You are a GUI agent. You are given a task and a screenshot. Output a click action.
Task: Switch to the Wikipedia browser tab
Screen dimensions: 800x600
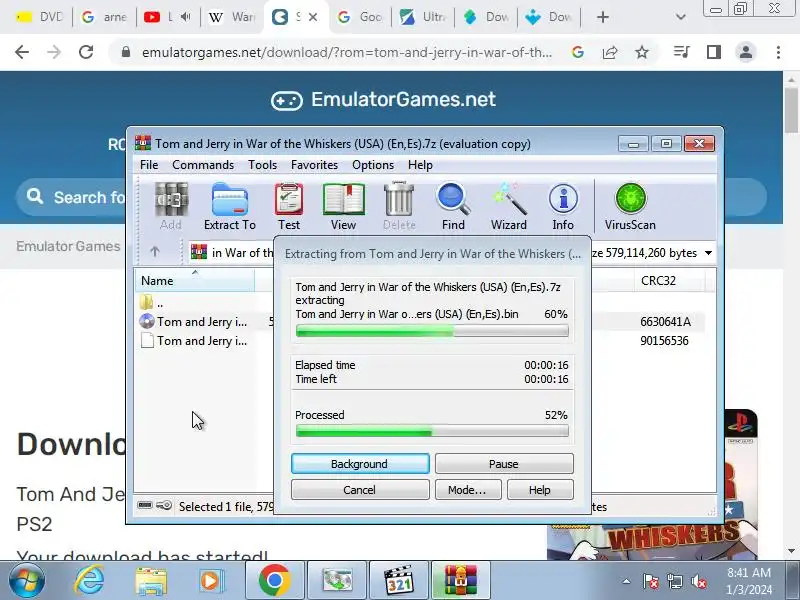point(233,17)
